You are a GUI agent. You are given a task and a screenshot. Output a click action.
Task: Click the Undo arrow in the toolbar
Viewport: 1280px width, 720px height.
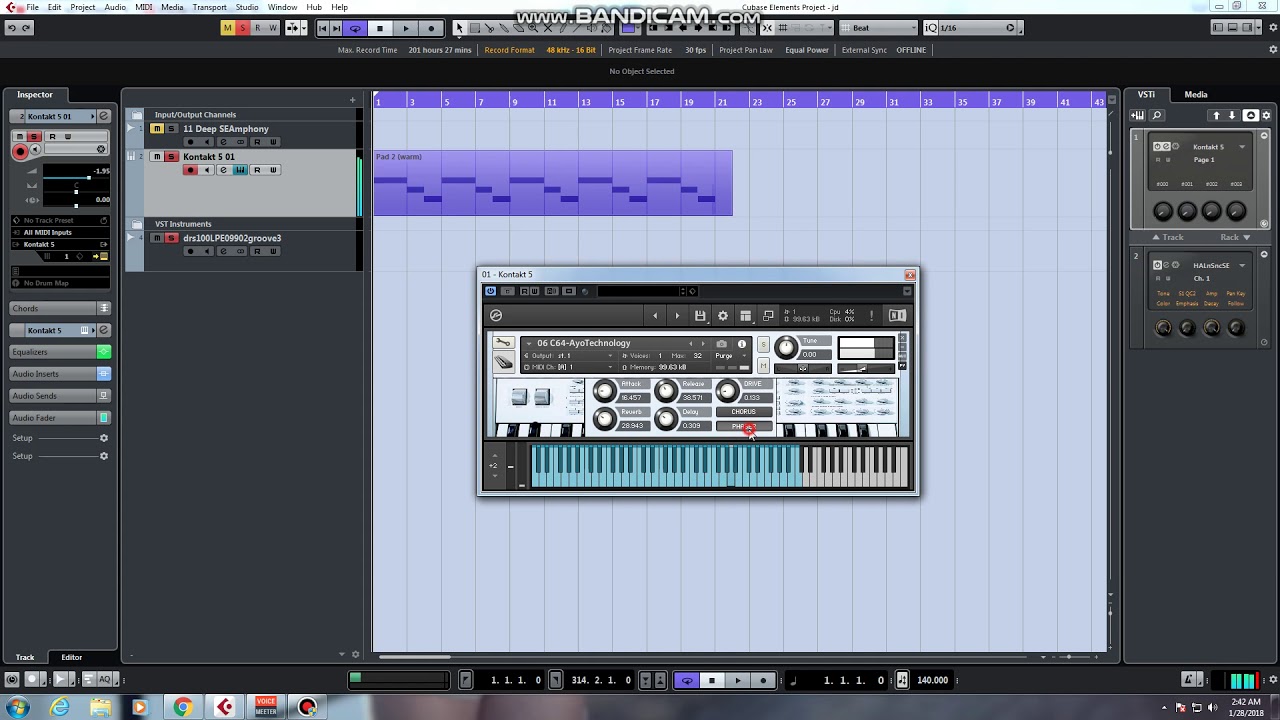(x=12, y=28)
